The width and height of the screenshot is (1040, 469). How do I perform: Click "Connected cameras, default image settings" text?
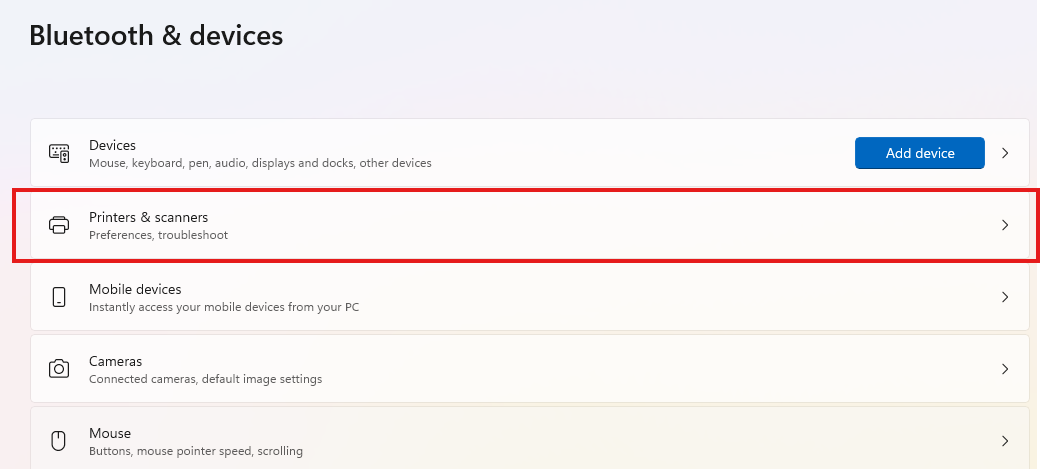[205, 379]
